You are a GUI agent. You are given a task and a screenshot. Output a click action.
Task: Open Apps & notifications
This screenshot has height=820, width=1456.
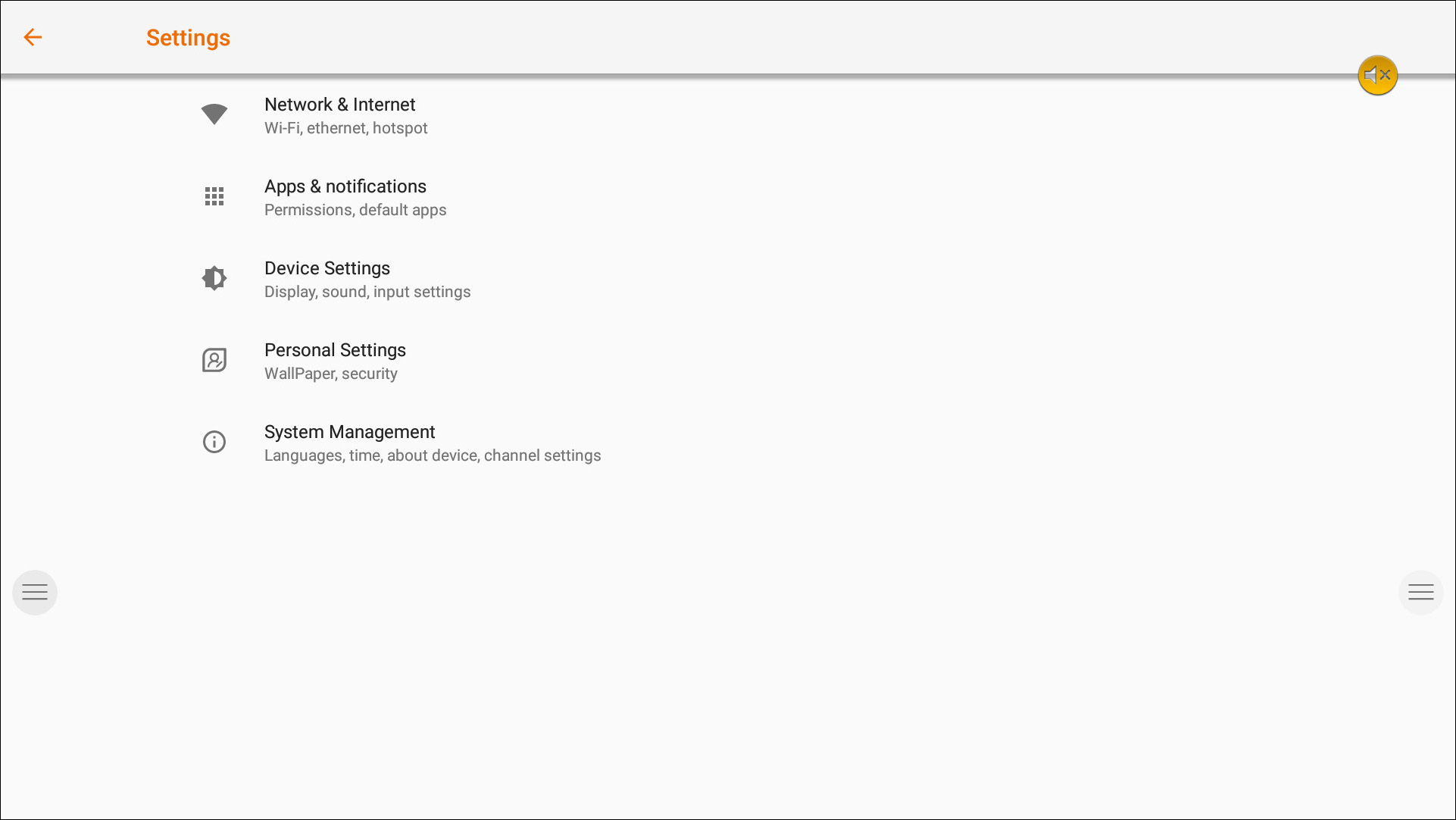point(345,186)
